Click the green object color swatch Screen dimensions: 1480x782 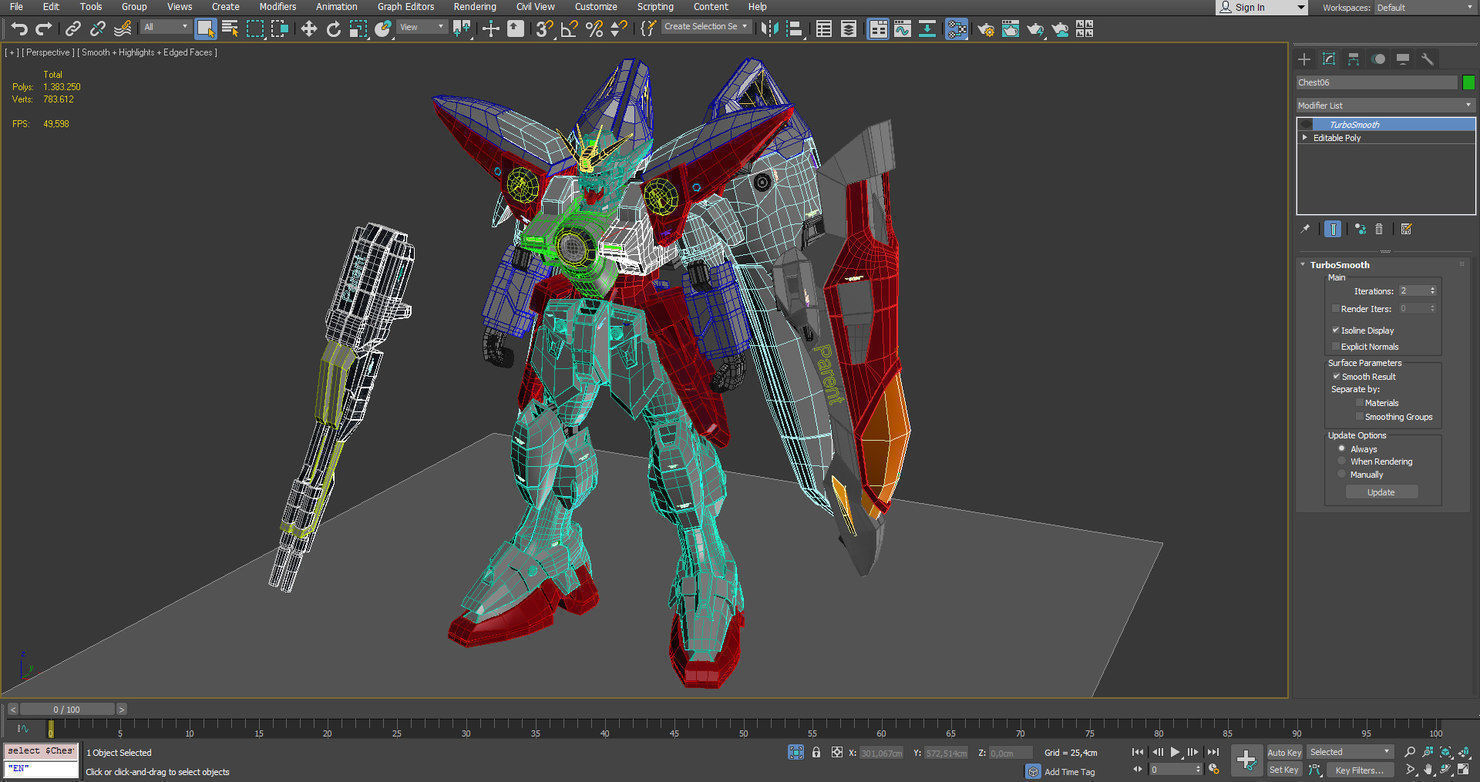[1469, 82]
